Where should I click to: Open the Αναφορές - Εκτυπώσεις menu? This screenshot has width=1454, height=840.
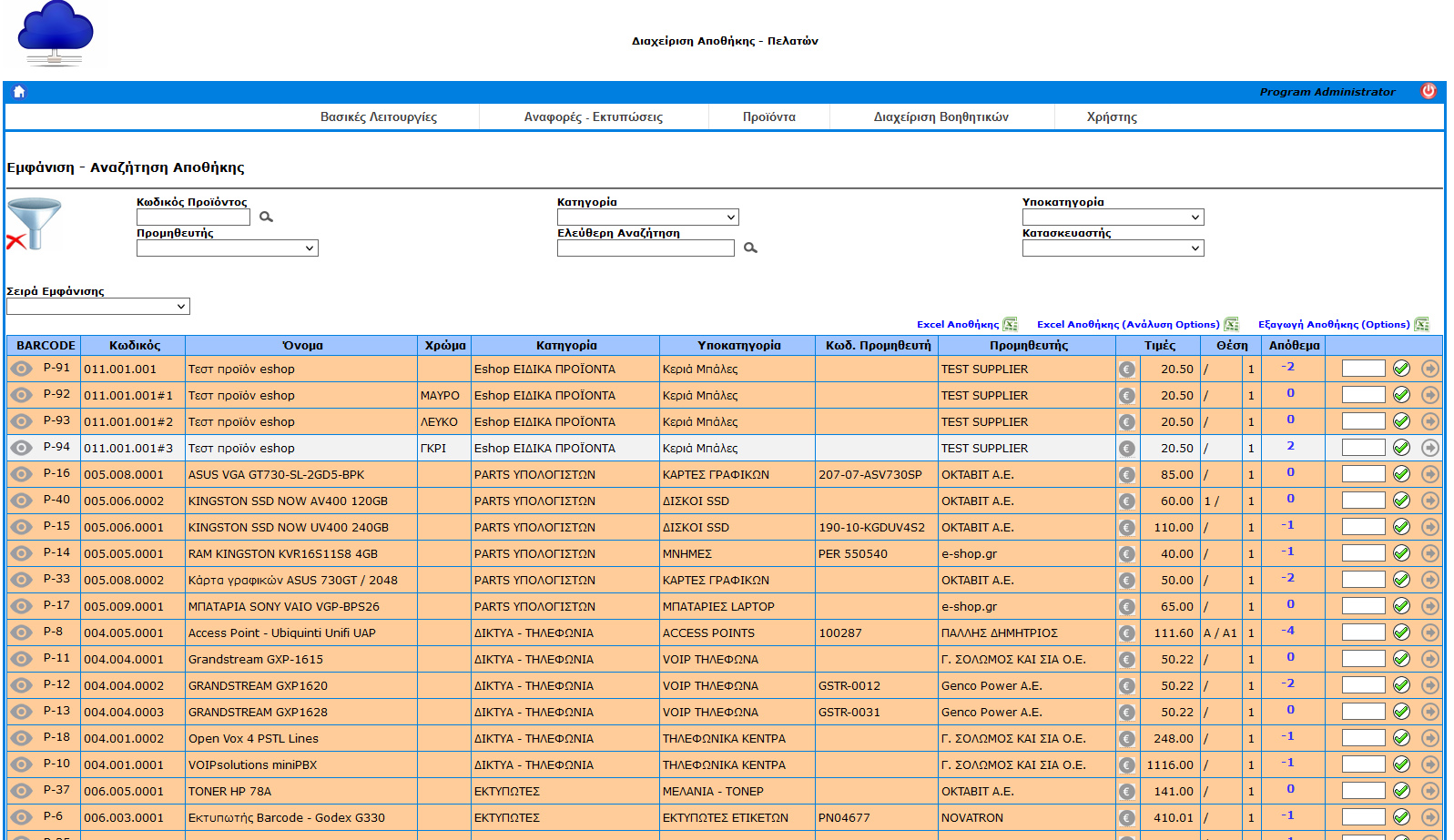(x=594, y=117)
